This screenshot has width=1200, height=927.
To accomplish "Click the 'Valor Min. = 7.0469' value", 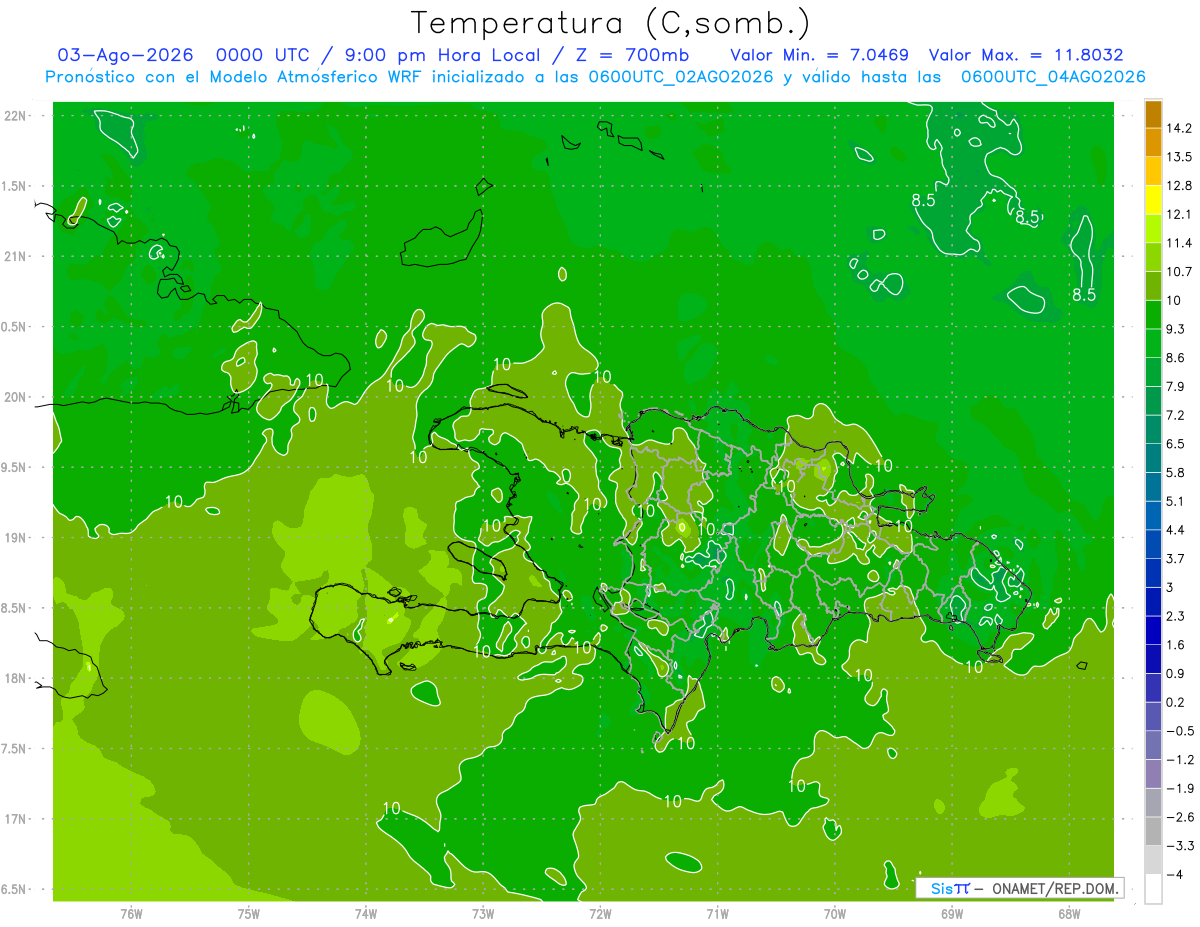I will [x=820, y=55].
